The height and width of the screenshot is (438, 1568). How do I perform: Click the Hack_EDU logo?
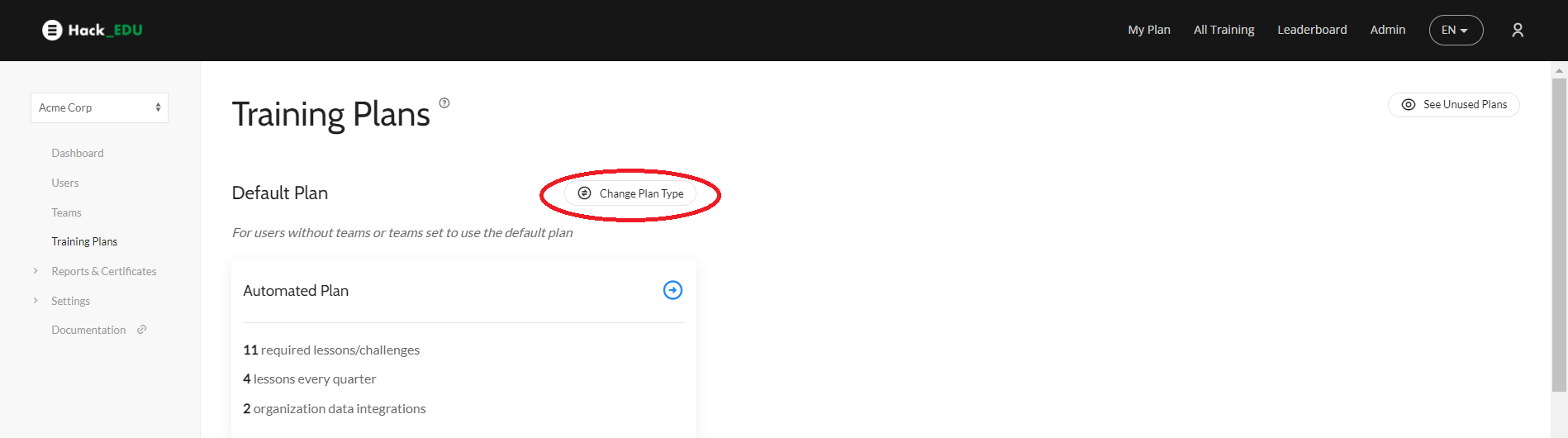tap(93, 31)
